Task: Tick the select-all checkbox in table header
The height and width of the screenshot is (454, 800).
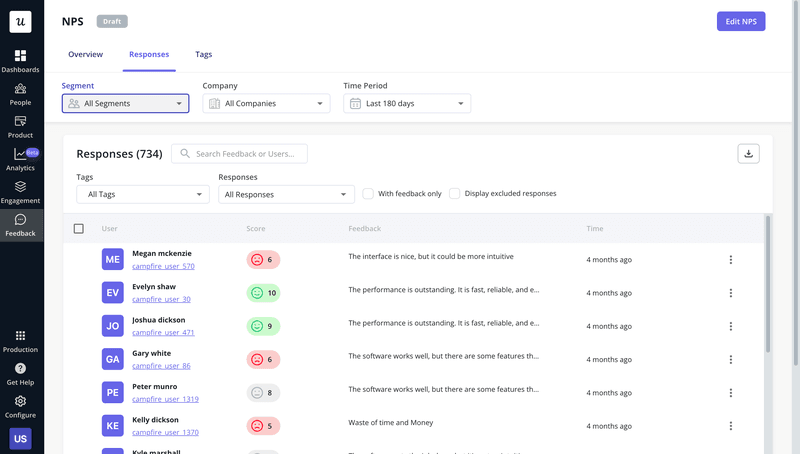Action: [x=79, y=229]
